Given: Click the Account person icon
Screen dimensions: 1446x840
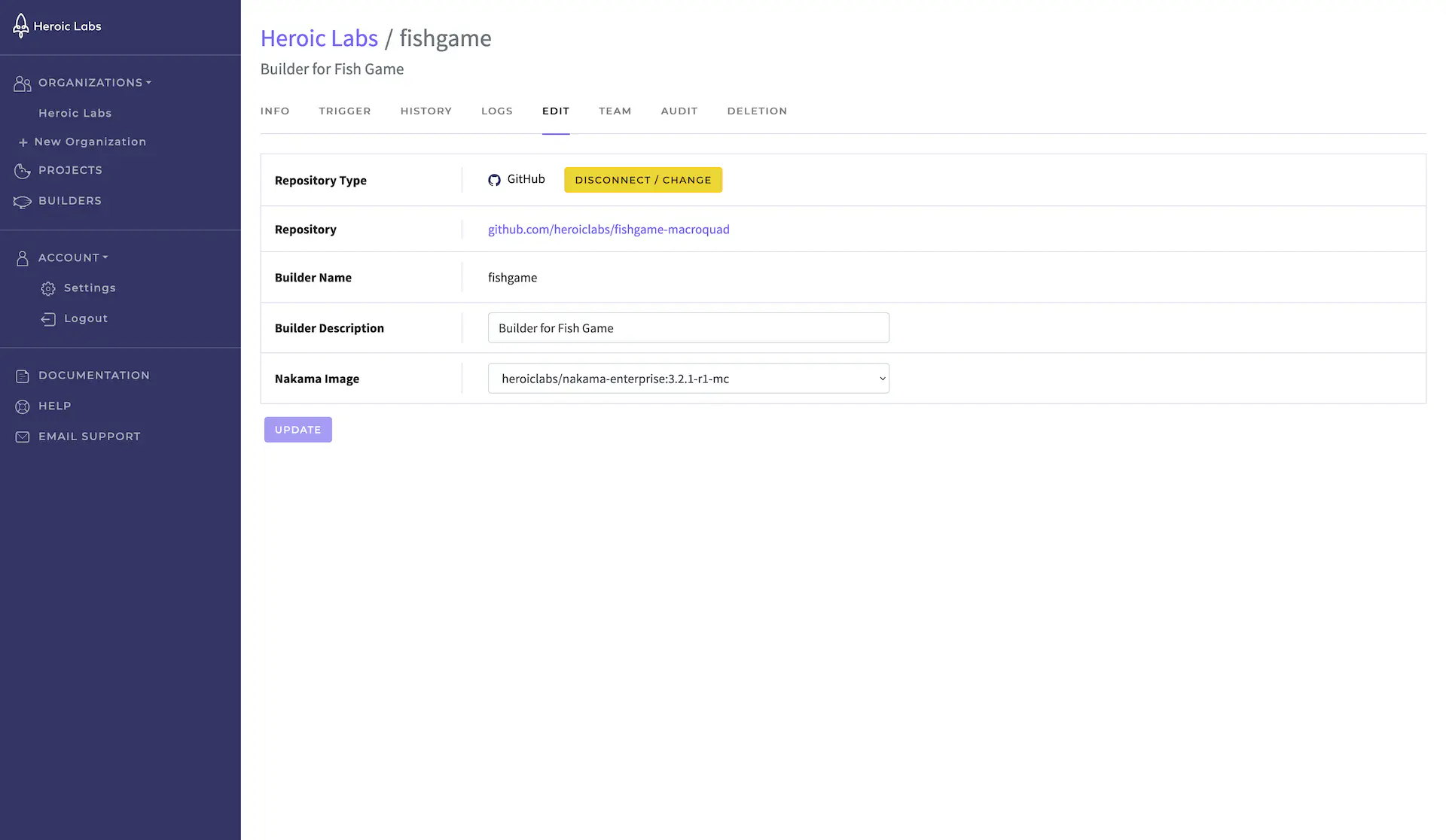Looking at the screenshot, I should point(23,258).
